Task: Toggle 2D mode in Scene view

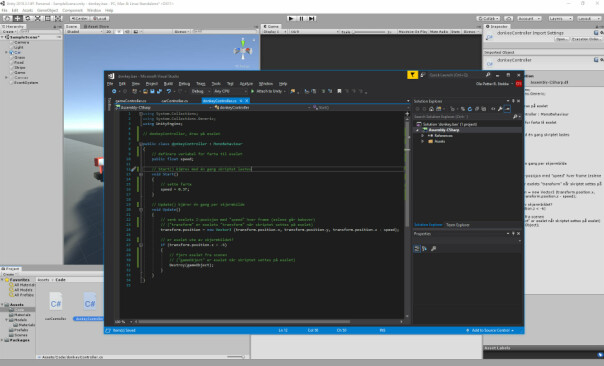Action: click(x=109, y=32)
